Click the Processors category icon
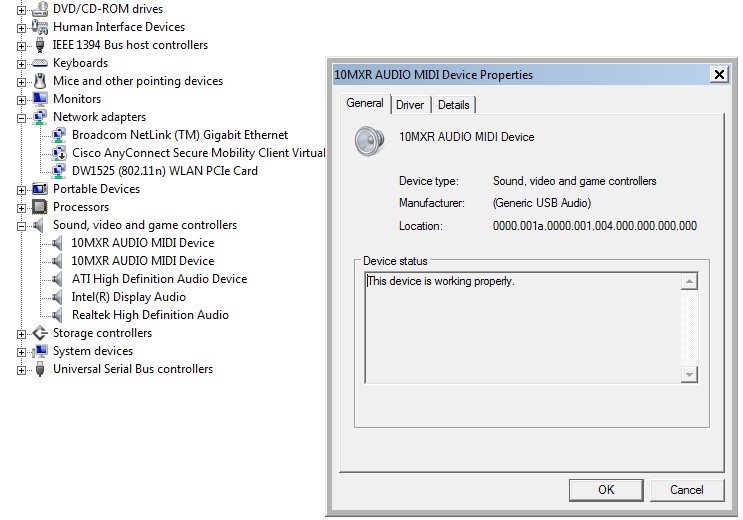Screen dimensions: 743x520 tap(40, 207)
